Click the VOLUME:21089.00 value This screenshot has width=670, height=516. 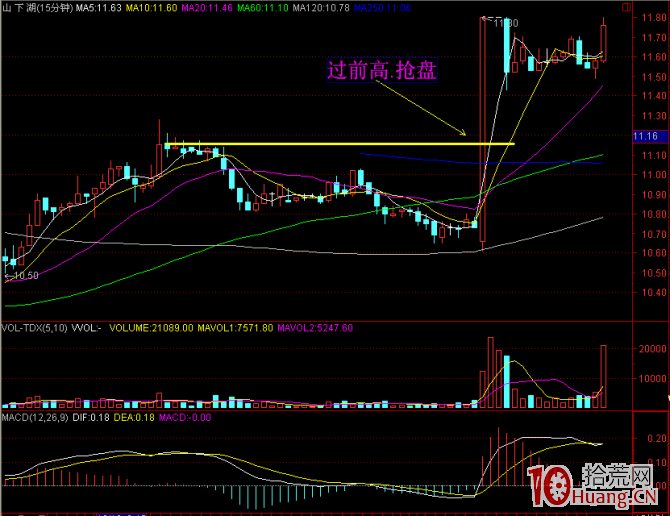151,328
